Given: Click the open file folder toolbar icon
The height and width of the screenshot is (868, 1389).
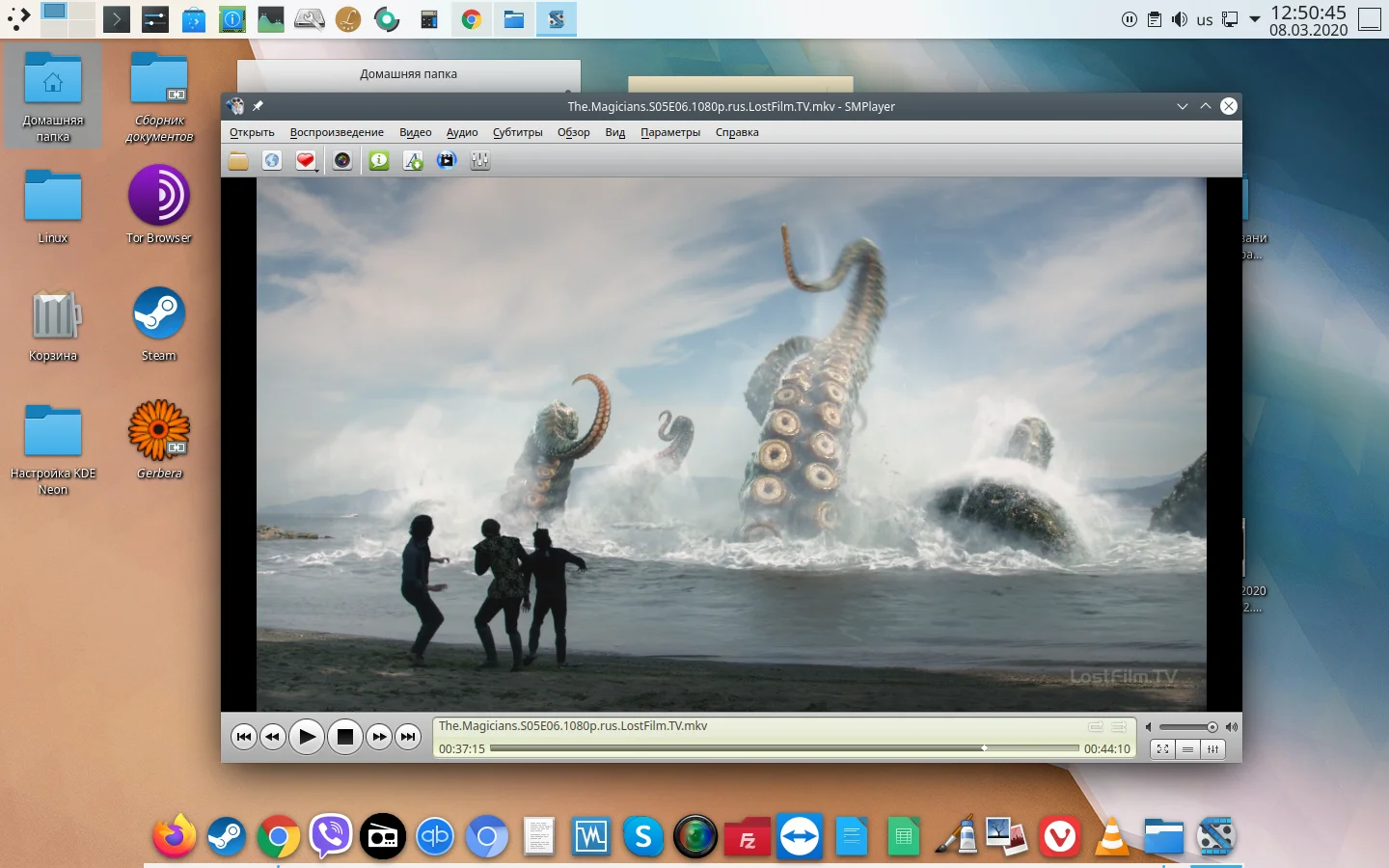Looking at the screenshot, I should tap(238, 161).
